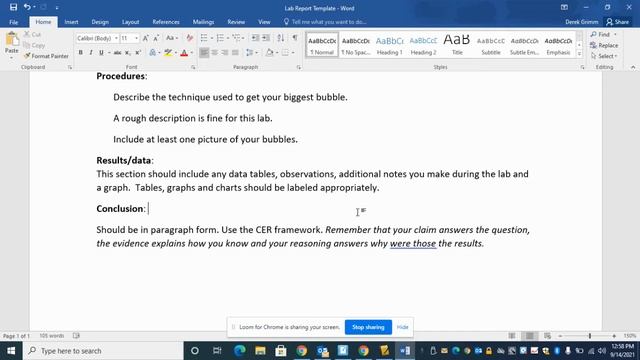Apply strikethrough formatting

pos(117,53)
